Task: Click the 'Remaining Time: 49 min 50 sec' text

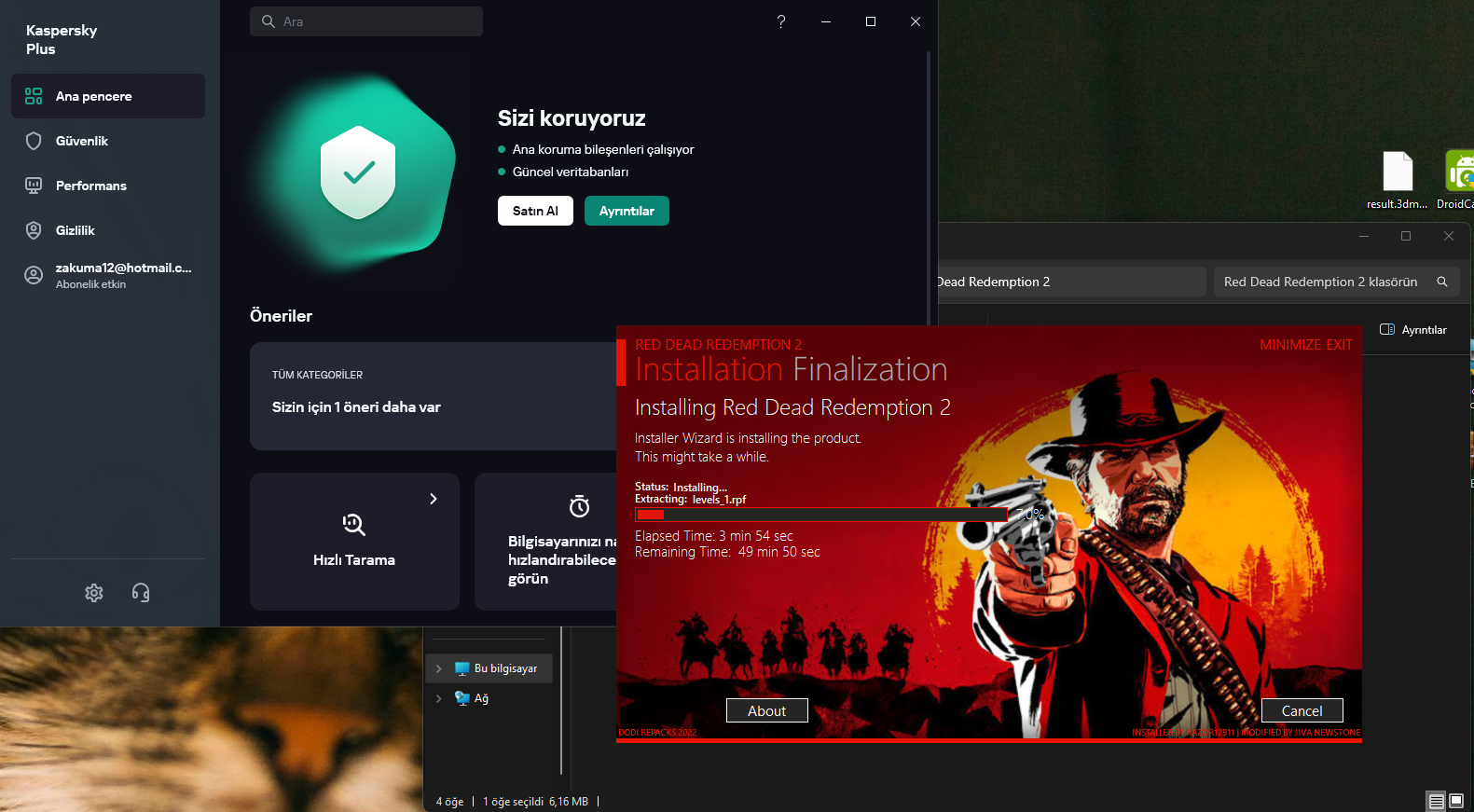Action: click(727, 552)
